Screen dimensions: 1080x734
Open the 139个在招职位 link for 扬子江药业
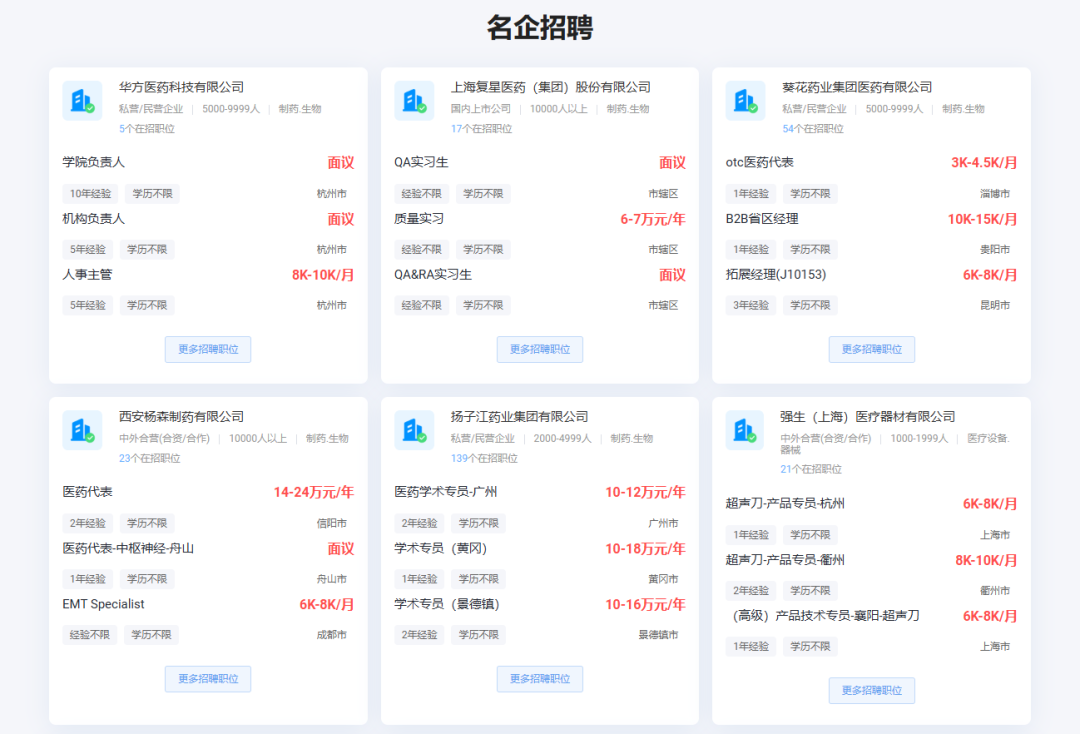click(484, 458)
